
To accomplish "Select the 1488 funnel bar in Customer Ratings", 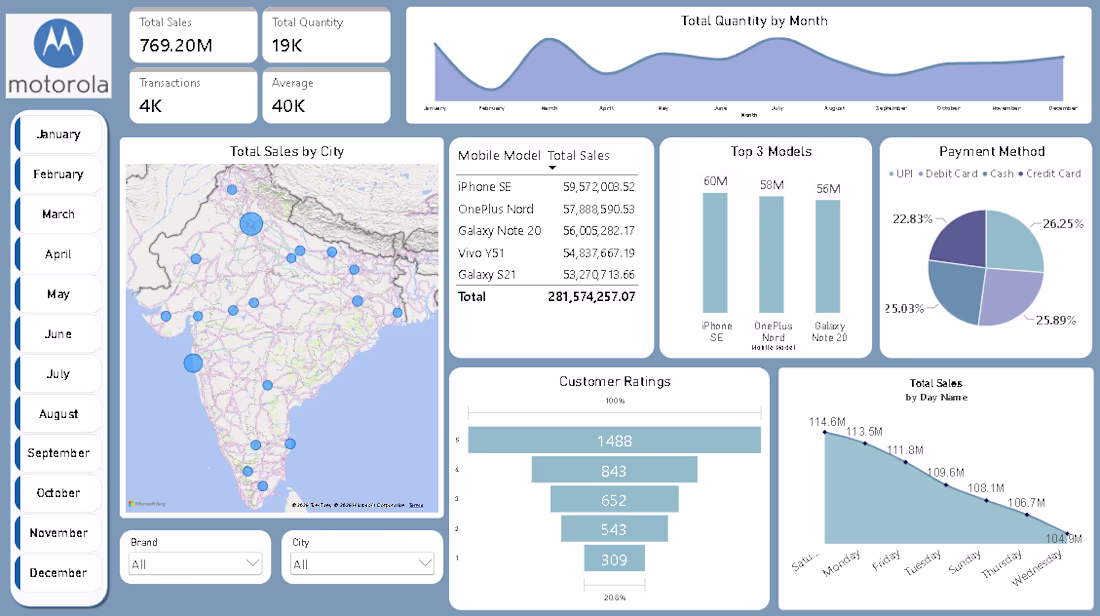I will pos(615,441).
